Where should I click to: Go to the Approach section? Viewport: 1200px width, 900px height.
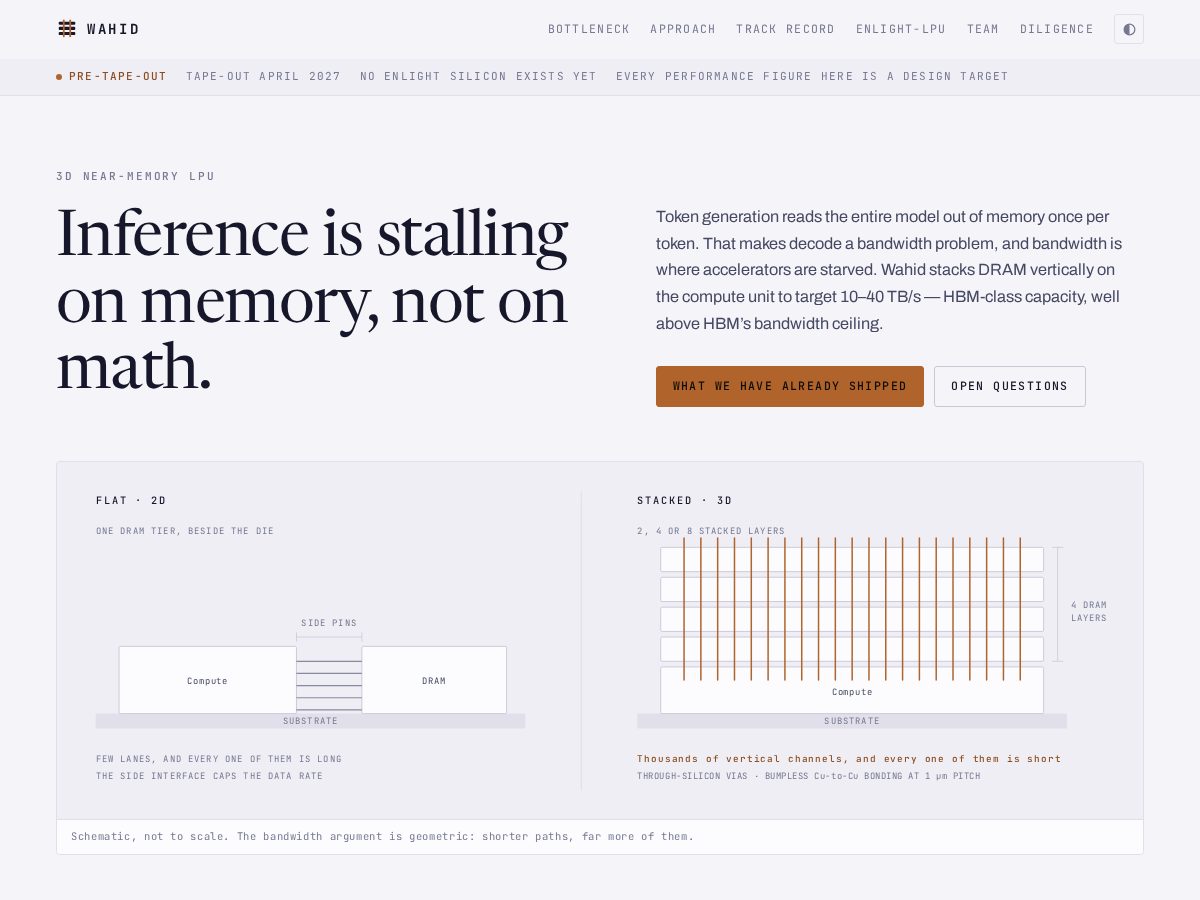(x=683, y=29)
